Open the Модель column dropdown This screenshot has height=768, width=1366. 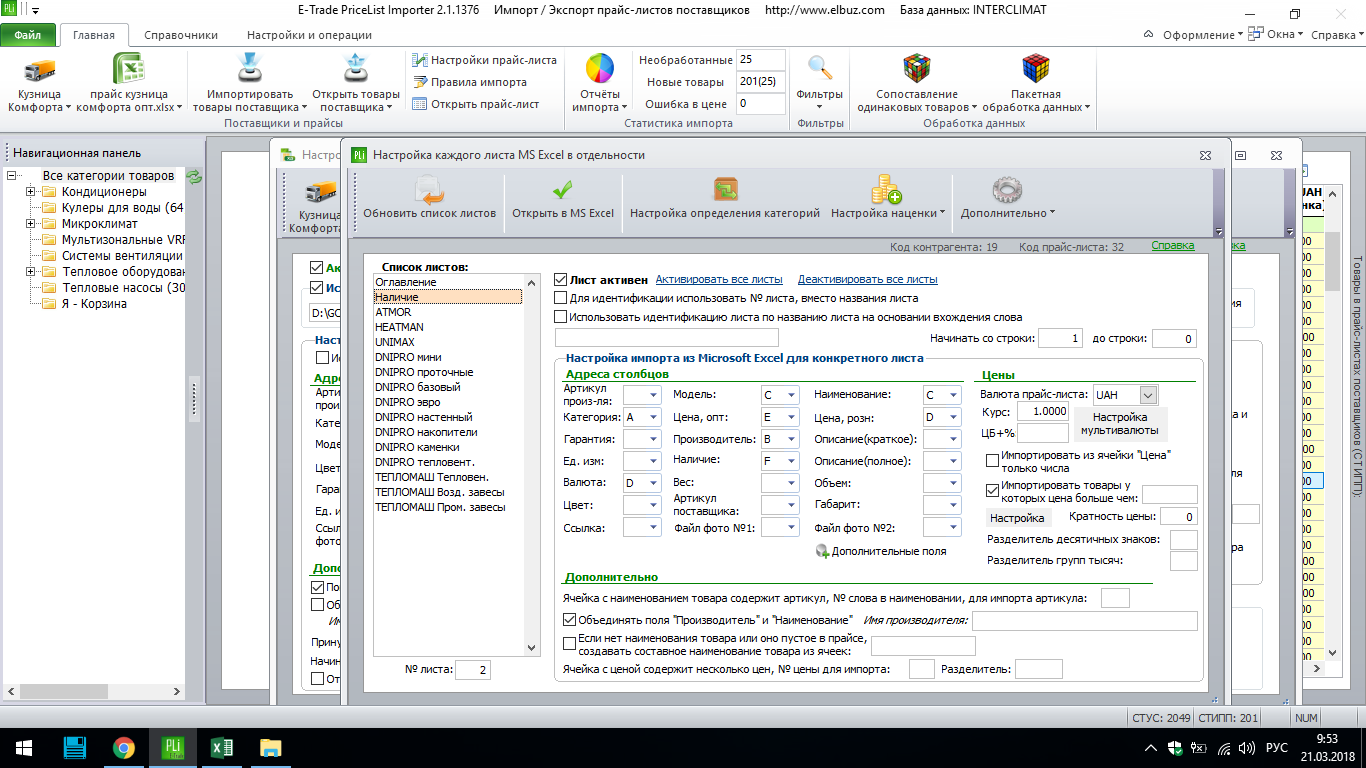coord(791,395)
